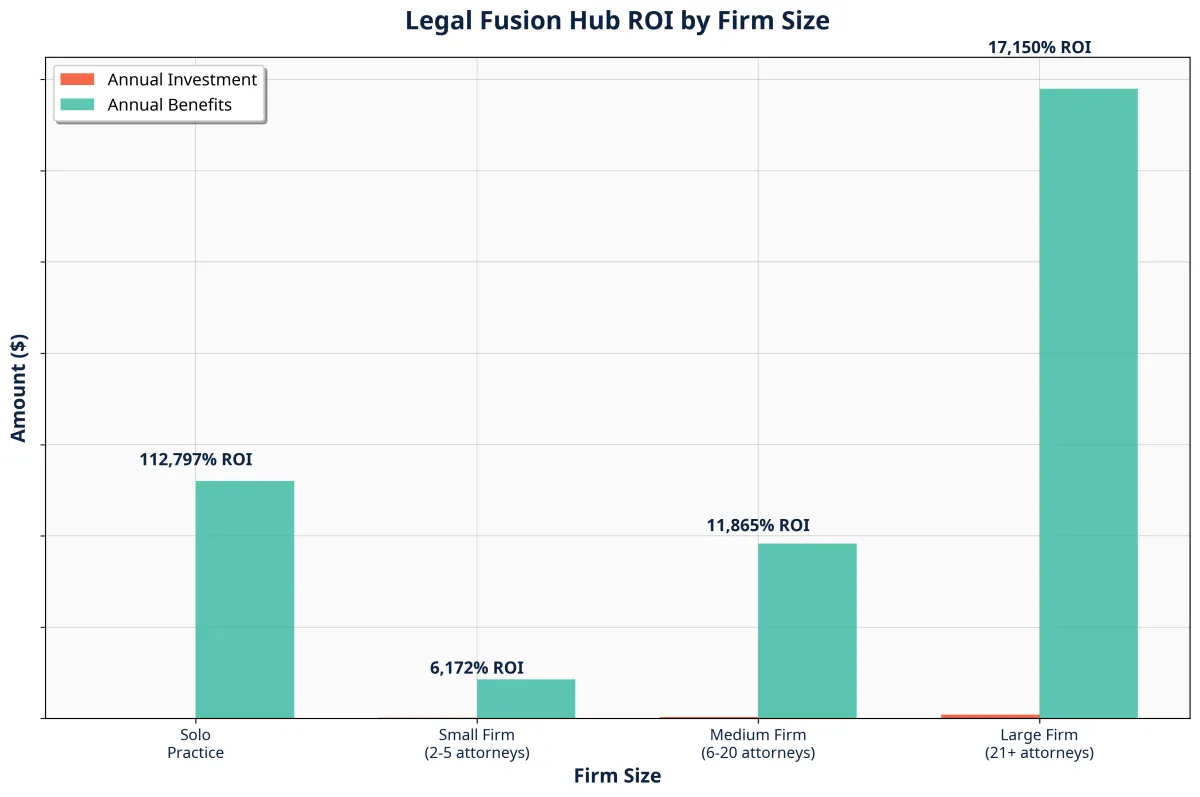The width and height of the screenshot is (1200, 797).
Task: Select the Annual Investment legend label
Action: click(x=182, y=79)
